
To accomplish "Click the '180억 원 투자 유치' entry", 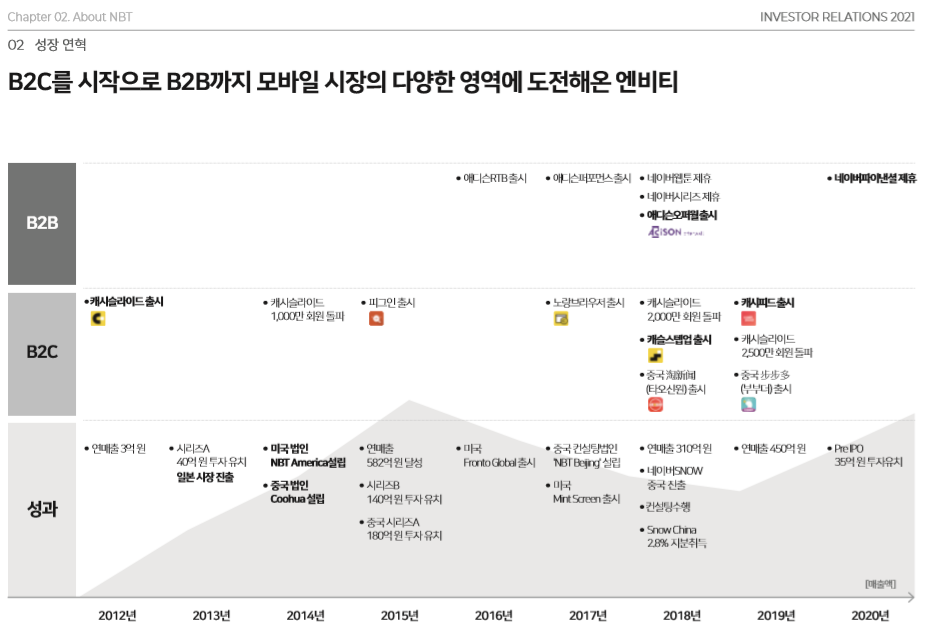I will click(x=404, y=536).
